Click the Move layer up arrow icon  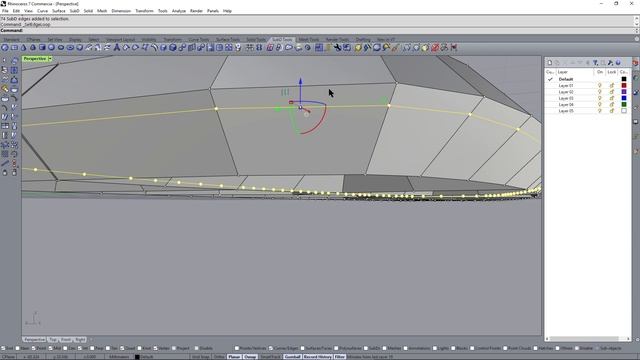(573, 62)
